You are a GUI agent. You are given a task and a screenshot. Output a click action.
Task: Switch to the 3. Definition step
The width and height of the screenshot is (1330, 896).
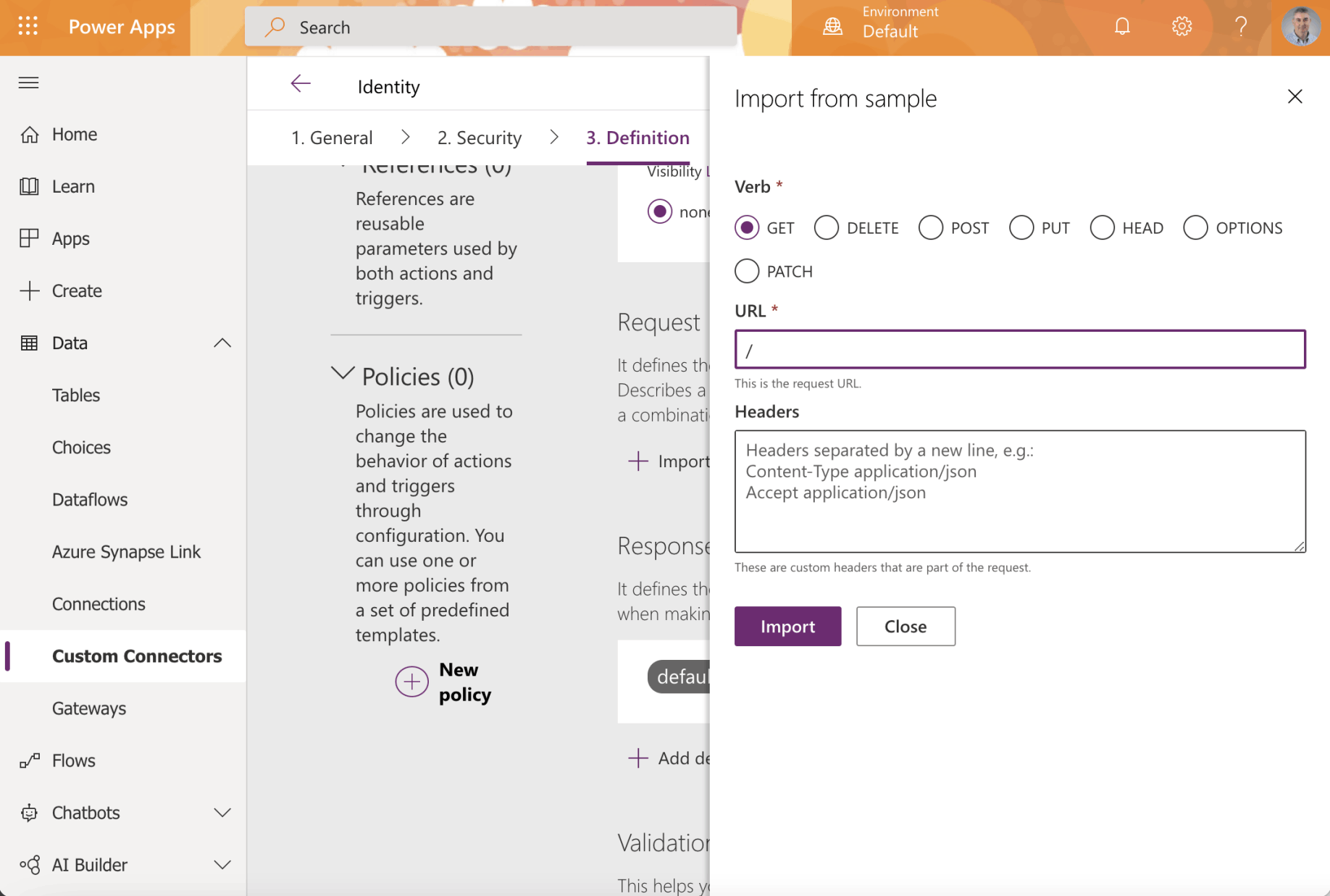[637, 138]
